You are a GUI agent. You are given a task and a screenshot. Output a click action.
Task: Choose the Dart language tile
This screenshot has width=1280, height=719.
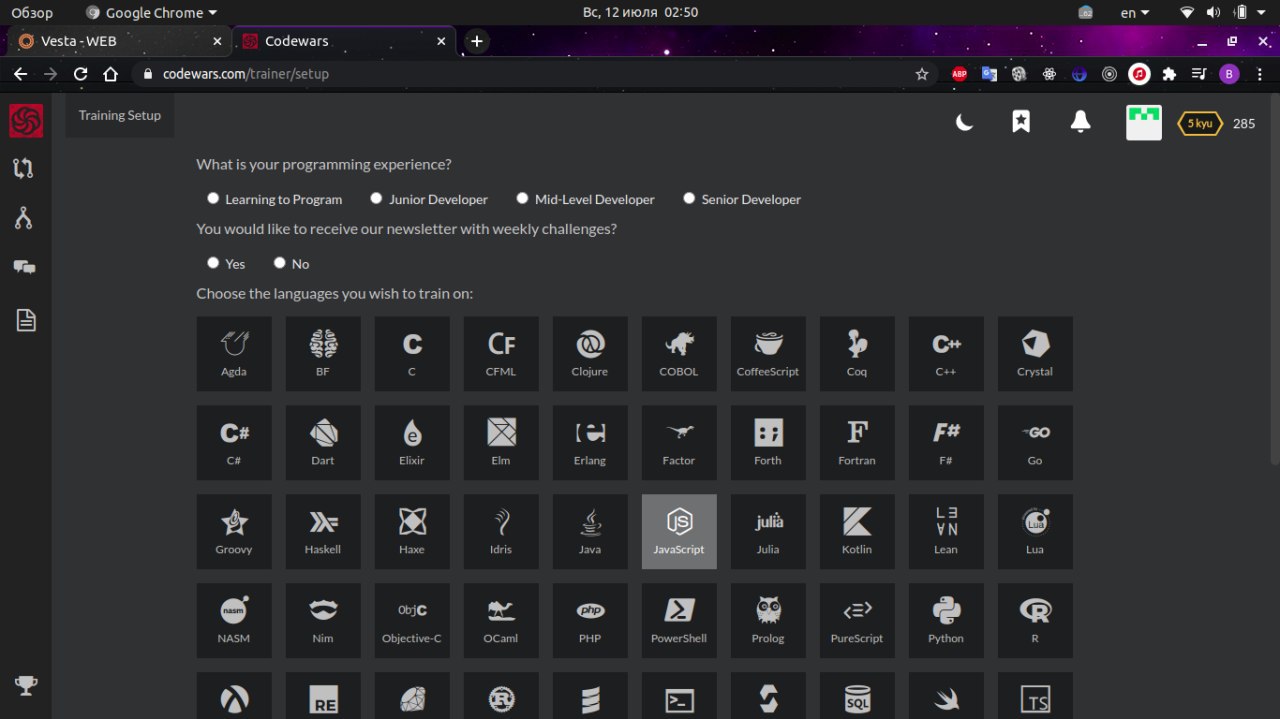323,443
